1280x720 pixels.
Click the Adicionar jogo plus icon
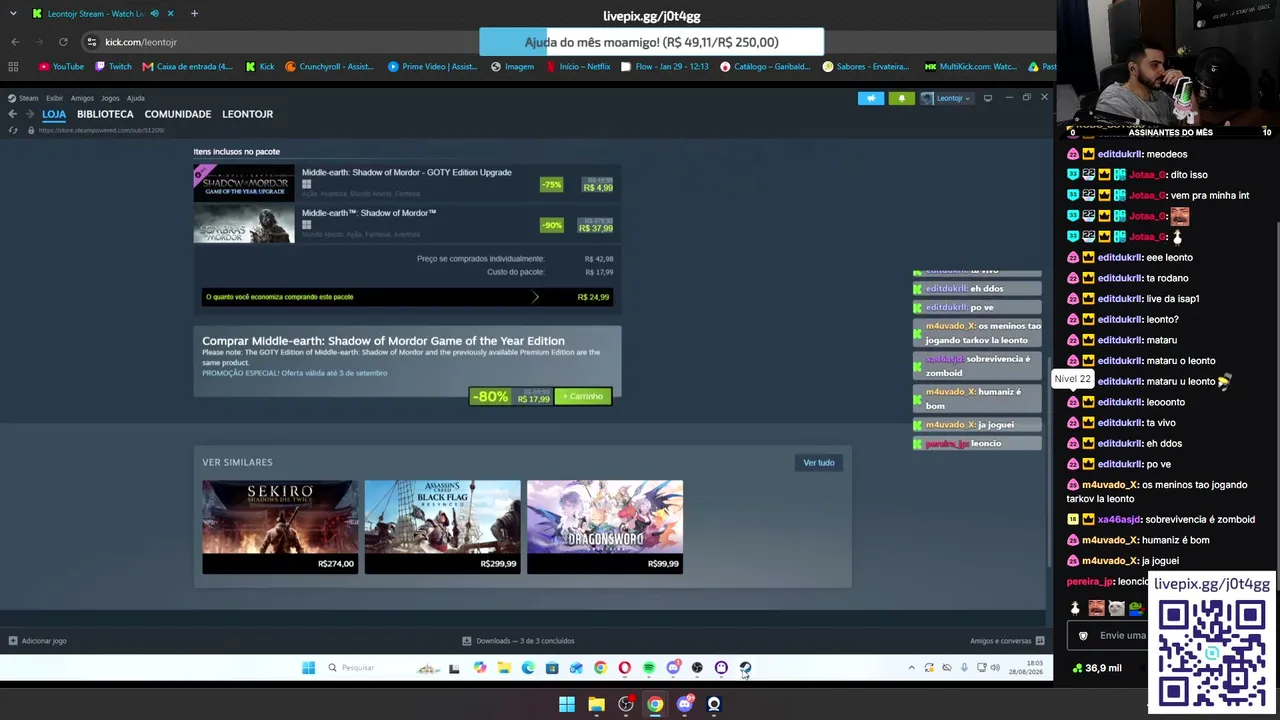click(x=13, y=641)
